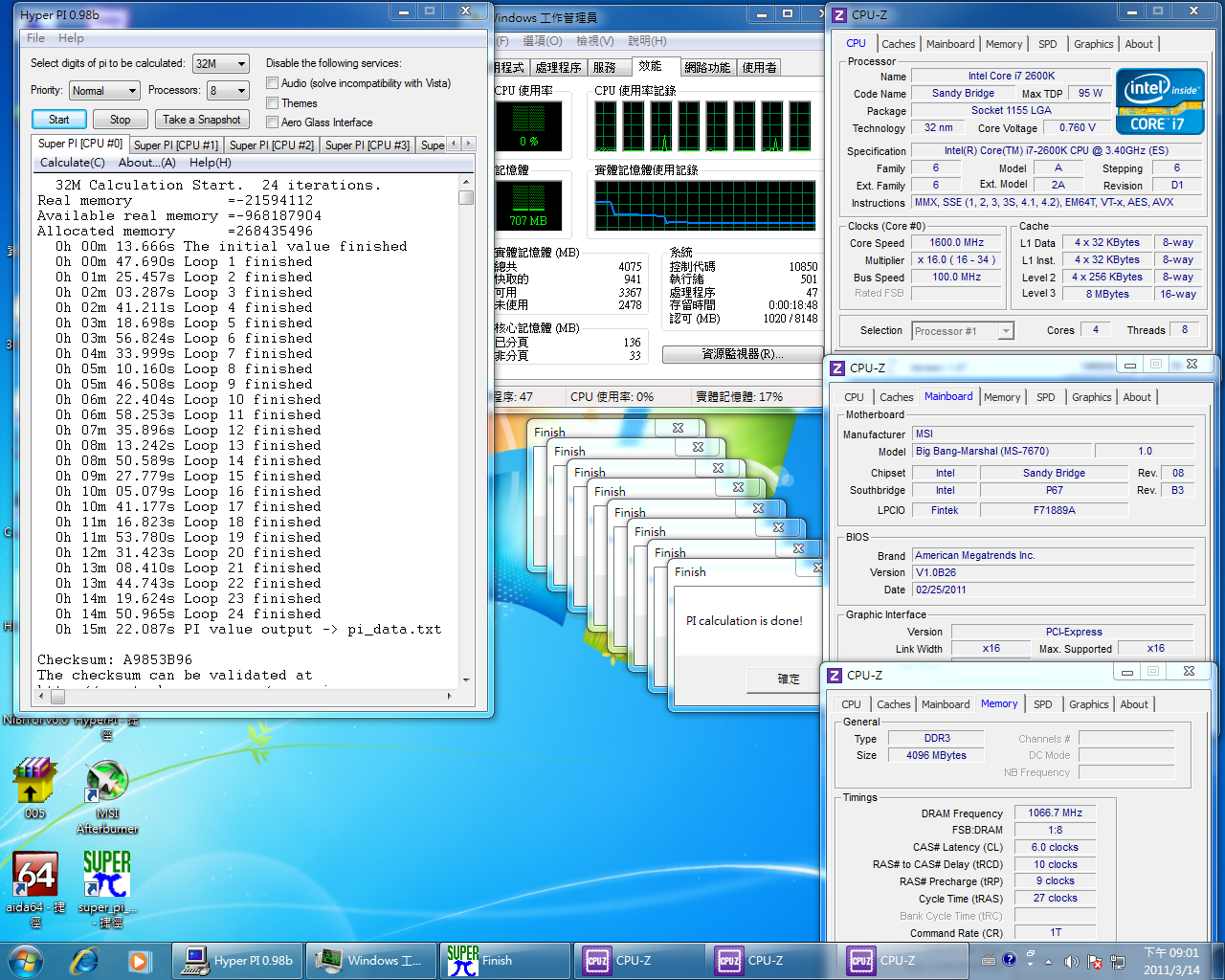Open the Processors count dropdown

229,90
